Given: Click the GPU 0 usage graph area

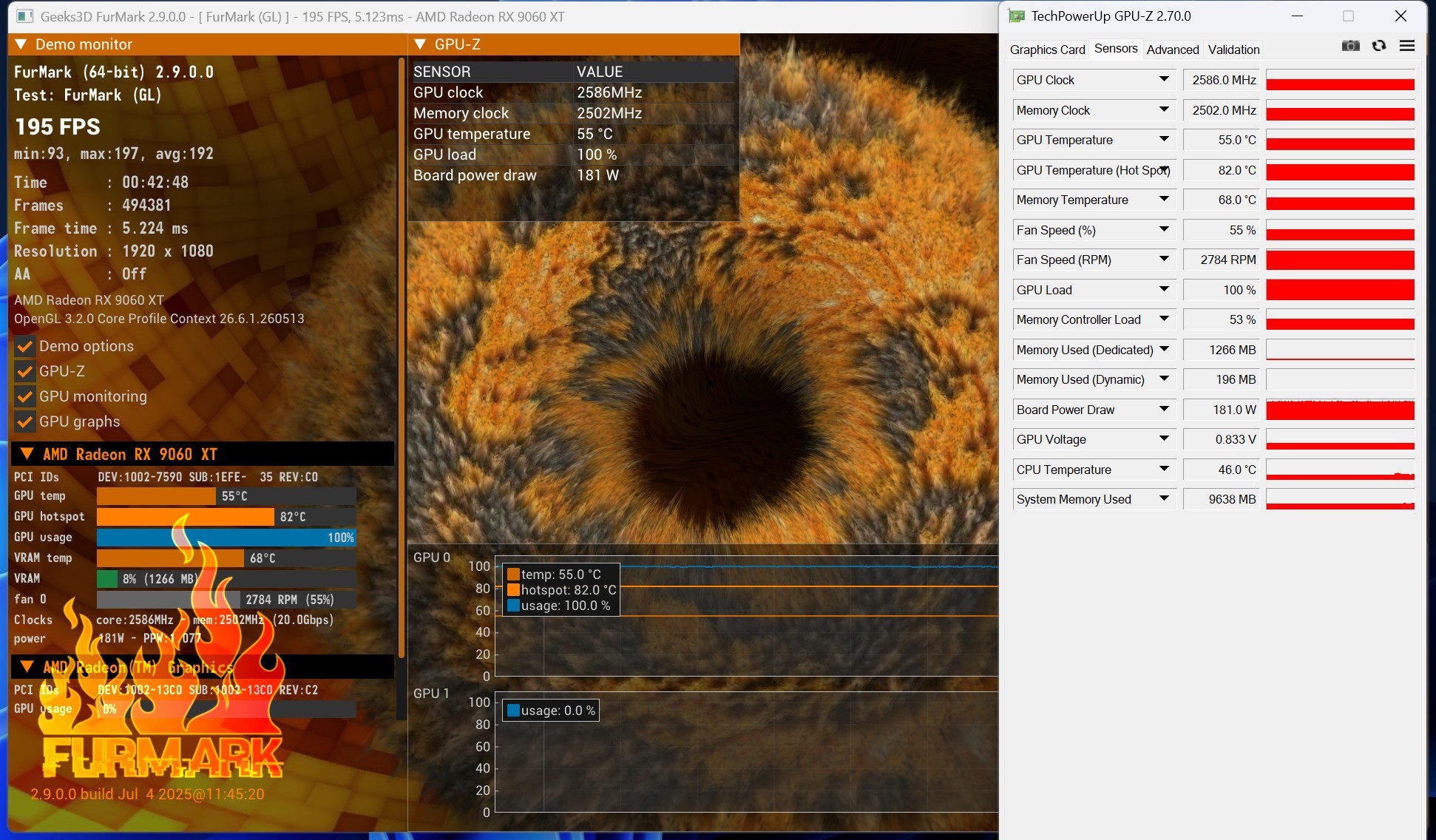Looking at the screenshot, I should [x=746, y=616].
